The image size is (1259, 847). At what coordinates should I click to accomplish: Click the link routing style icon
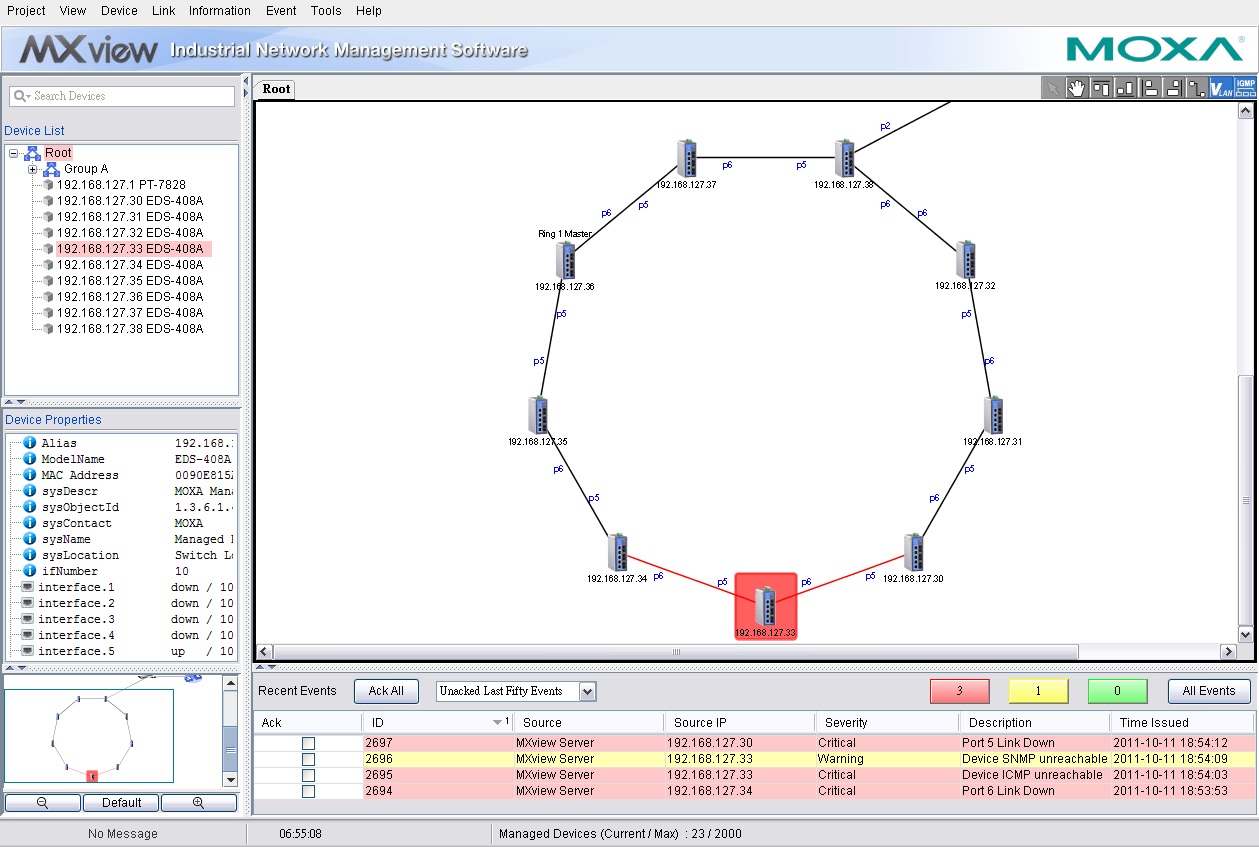coord(1197,88)
